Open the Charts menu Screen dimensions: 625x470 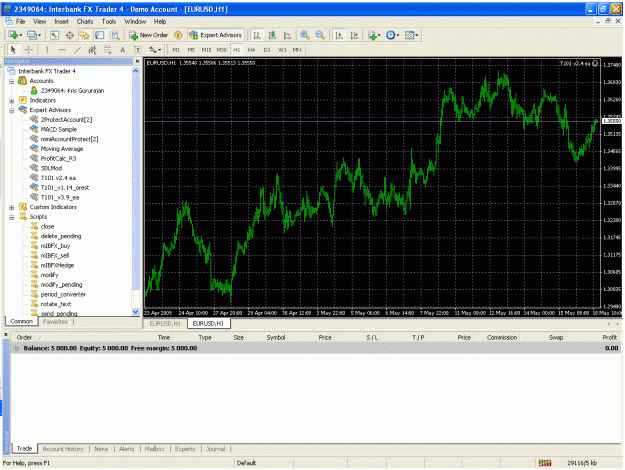coord(85,22)
